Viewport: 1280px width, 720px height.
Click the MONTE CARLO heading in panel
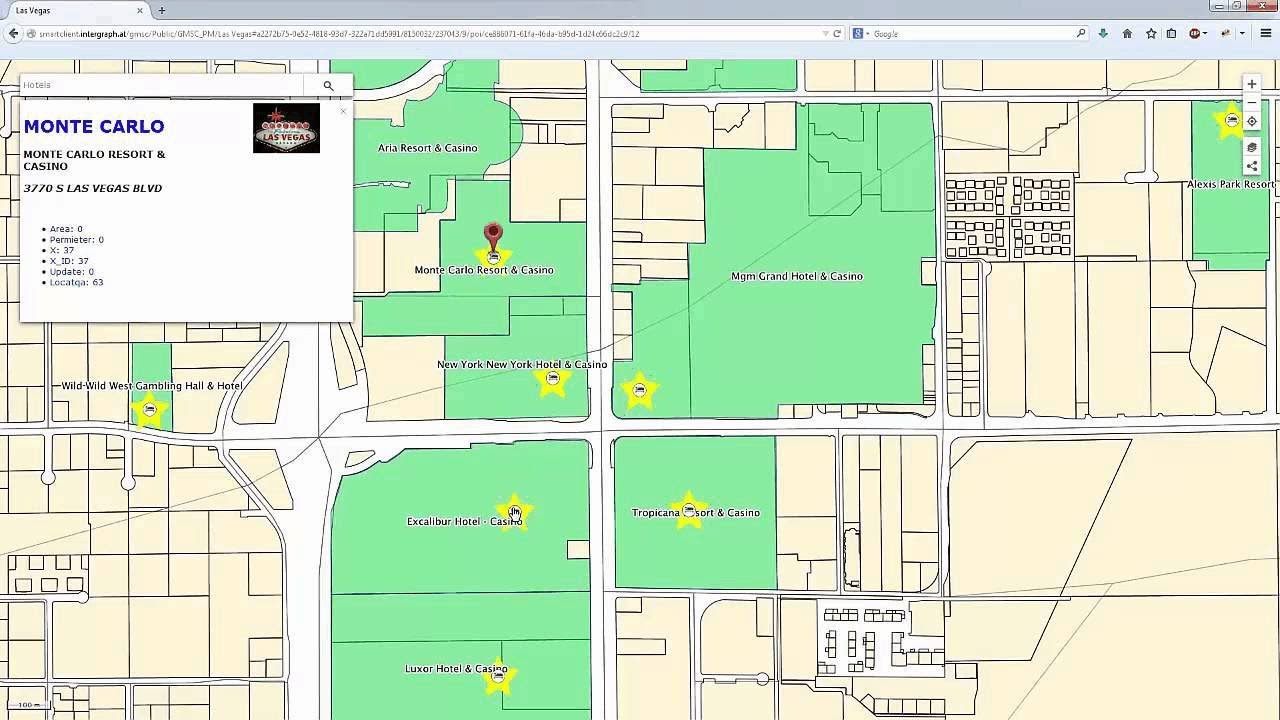tap(94, 126)
